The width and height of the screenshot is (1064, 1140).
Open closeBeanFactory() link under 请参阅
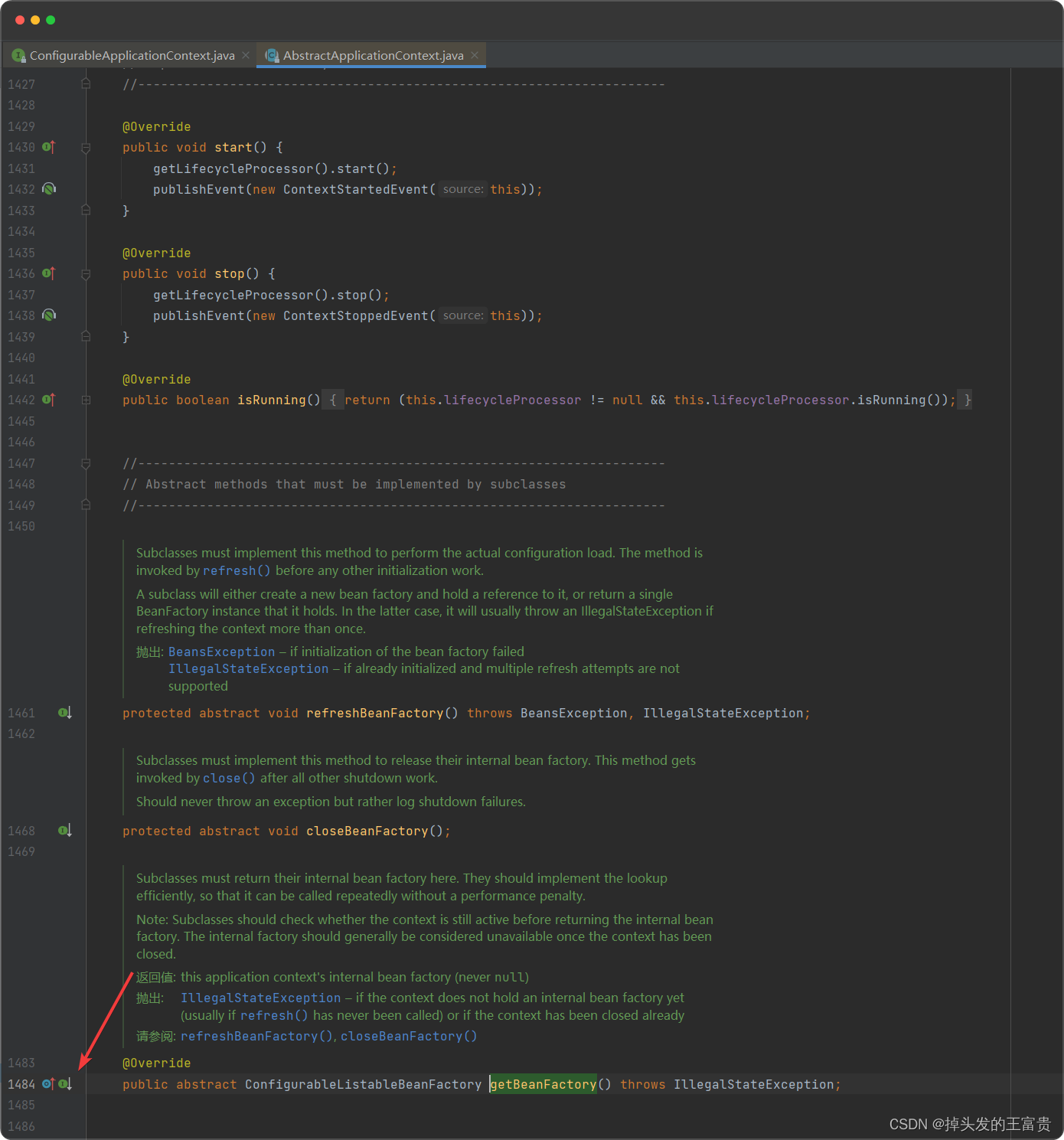tap(409, 1036)
